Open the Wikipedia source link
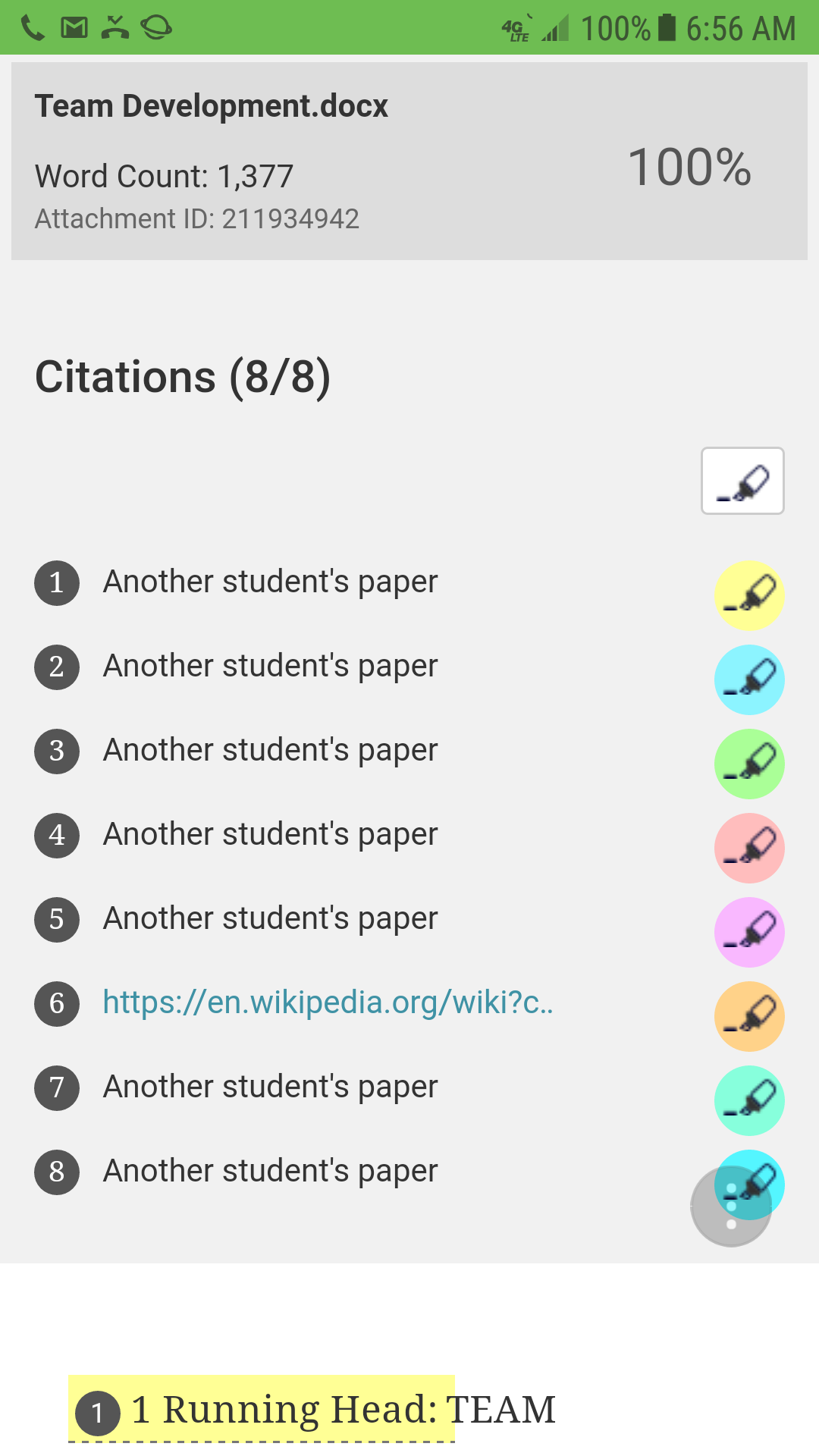Viewport: 819px width, 1456px height. tap(328, 1003)
